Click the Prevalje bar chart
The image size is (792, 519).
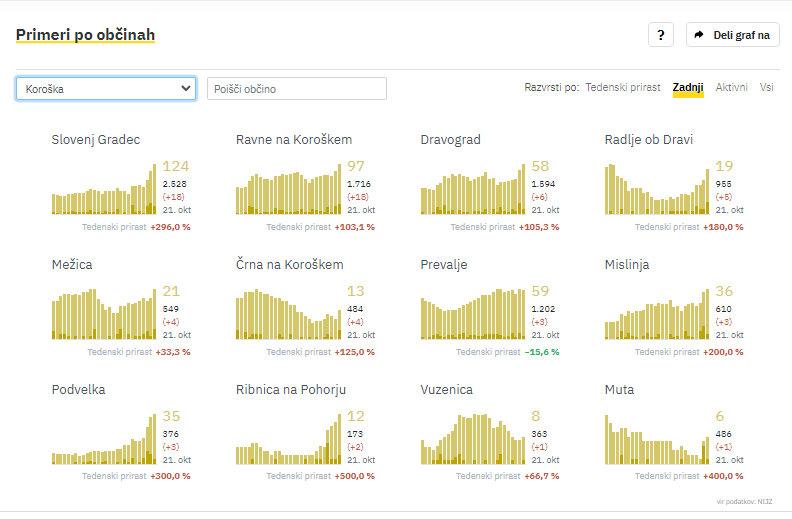coord(472,315)
